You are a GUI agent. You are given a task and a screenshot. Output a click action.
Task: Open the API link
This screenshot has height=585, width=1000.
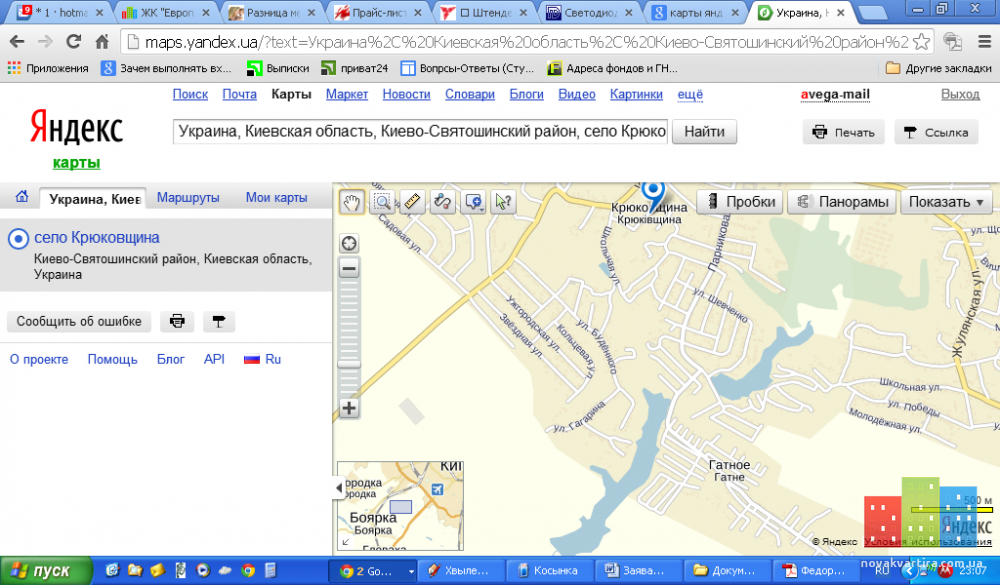(214, 359)
